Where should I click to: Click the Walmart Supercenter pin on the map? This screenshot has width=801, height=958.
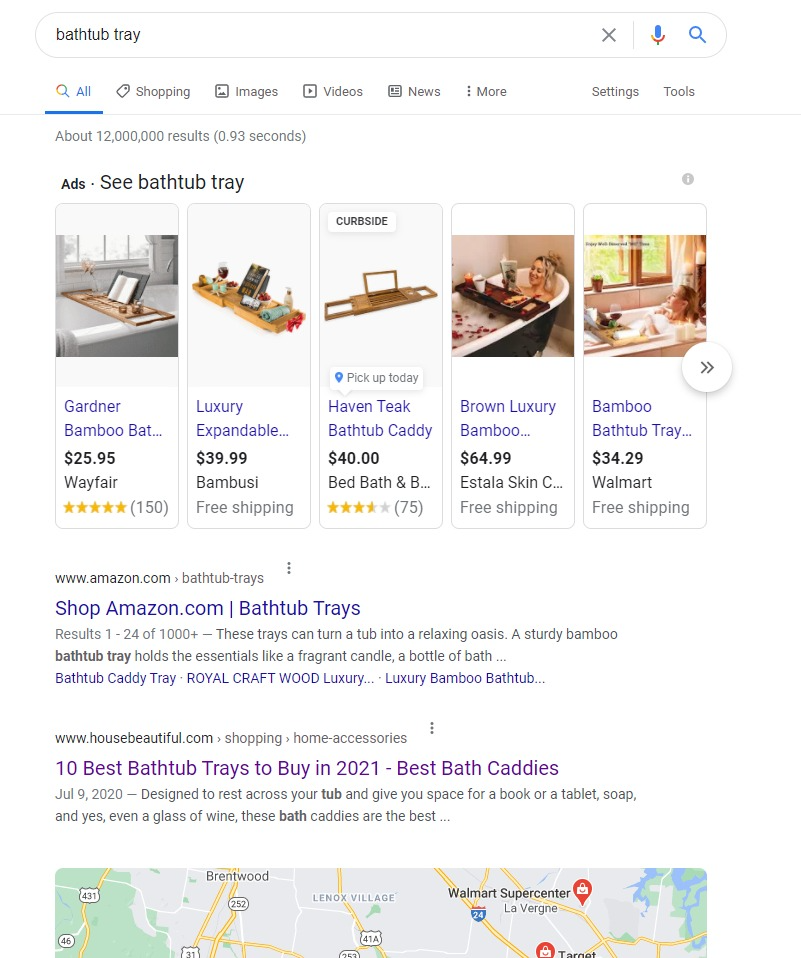[x=583, y=889]
